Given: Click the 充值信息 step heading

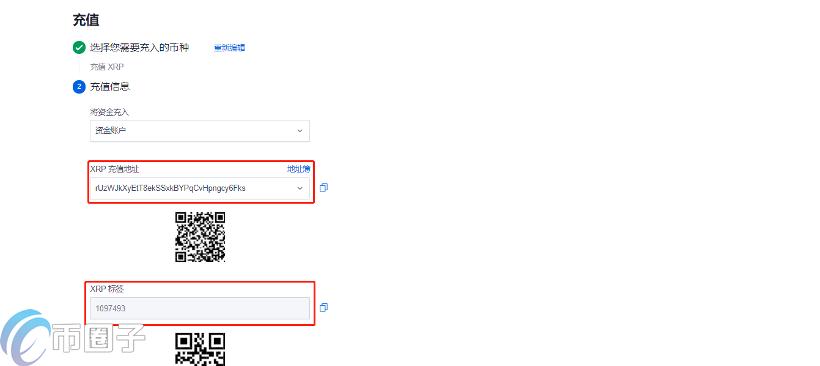Looking at the screenshot, I should (110, 87).
